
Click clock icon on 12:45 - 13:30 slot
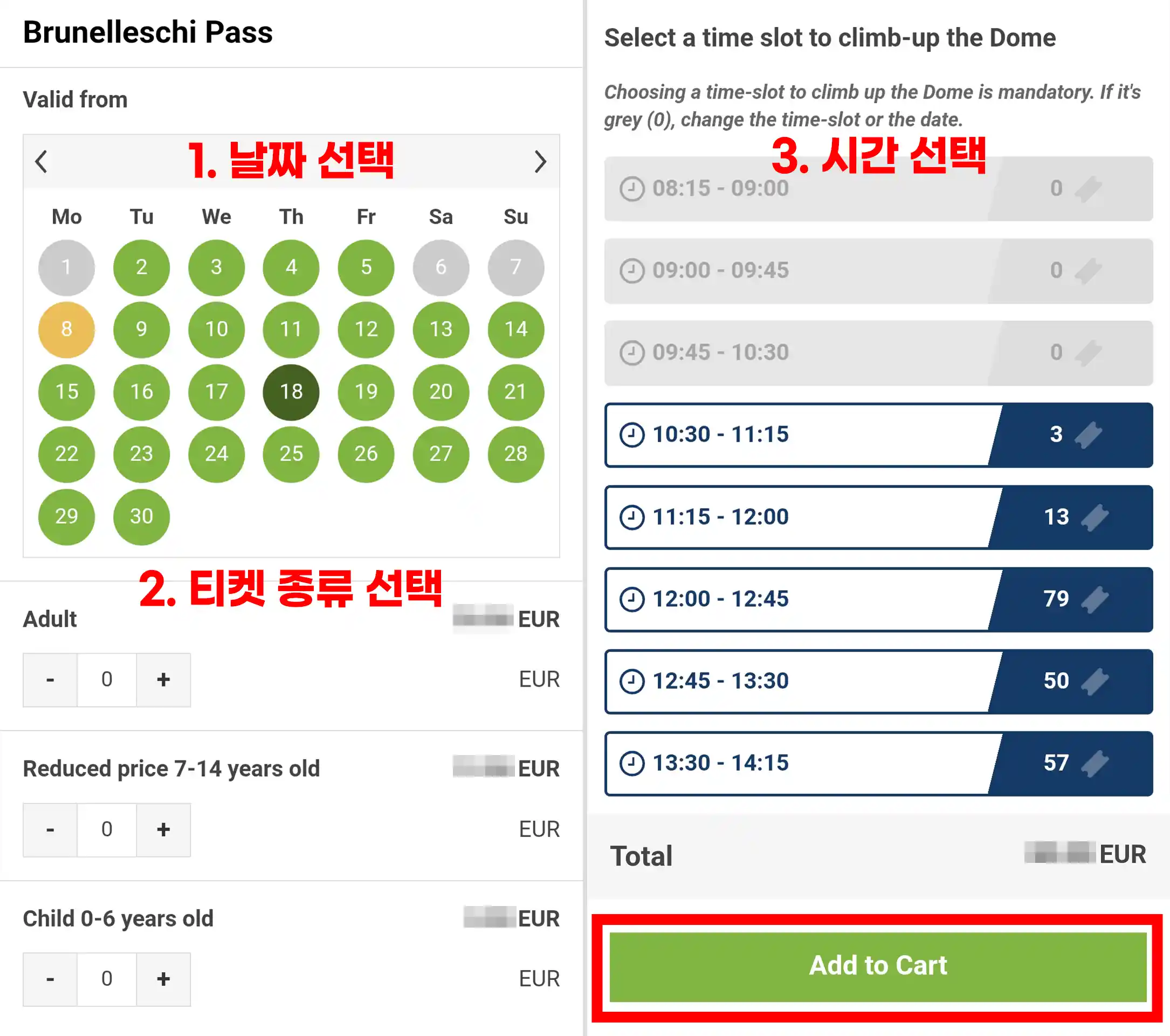coord(632,682)
